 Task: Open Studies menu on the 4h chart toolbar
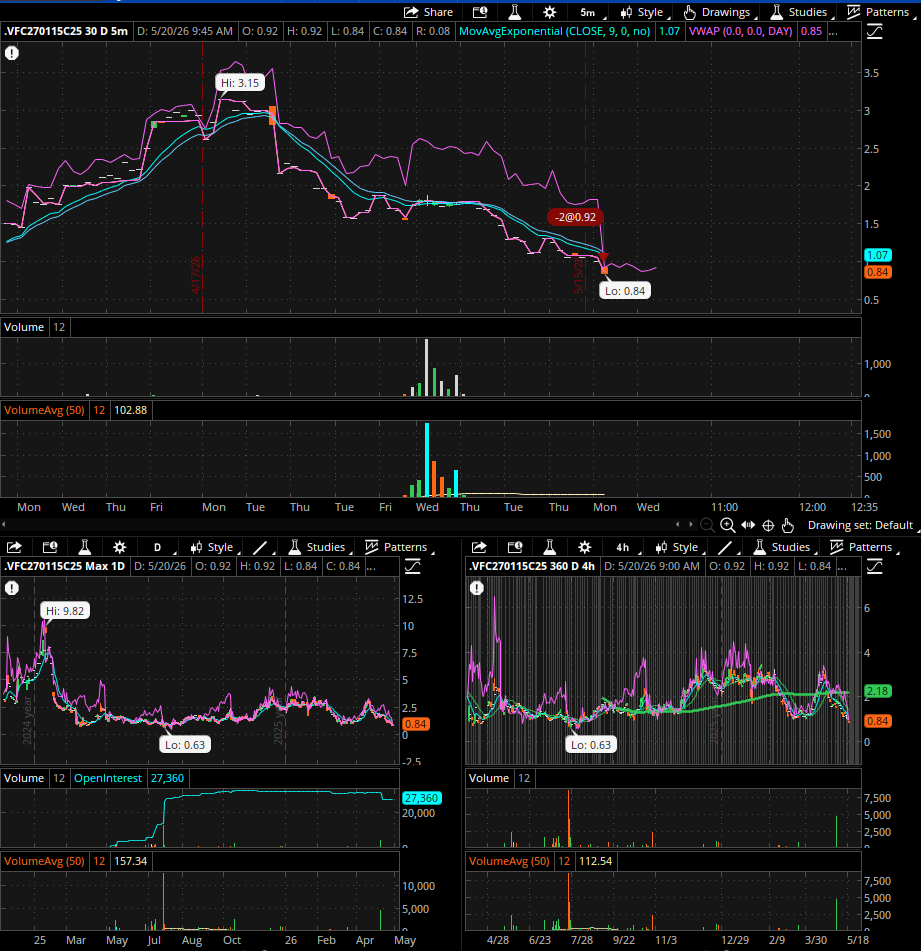pyautogui.click(x=783, y=547)
